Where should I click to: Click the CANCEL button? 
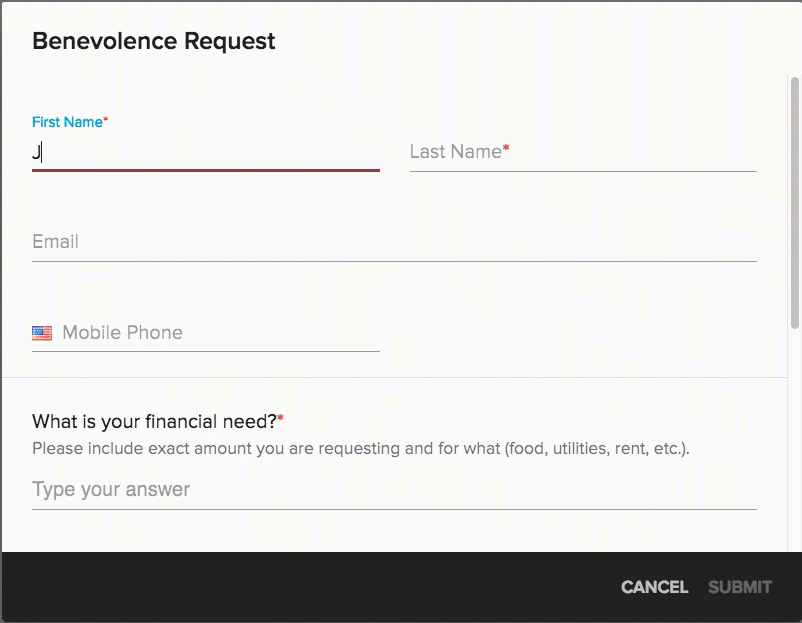[653, 587]
